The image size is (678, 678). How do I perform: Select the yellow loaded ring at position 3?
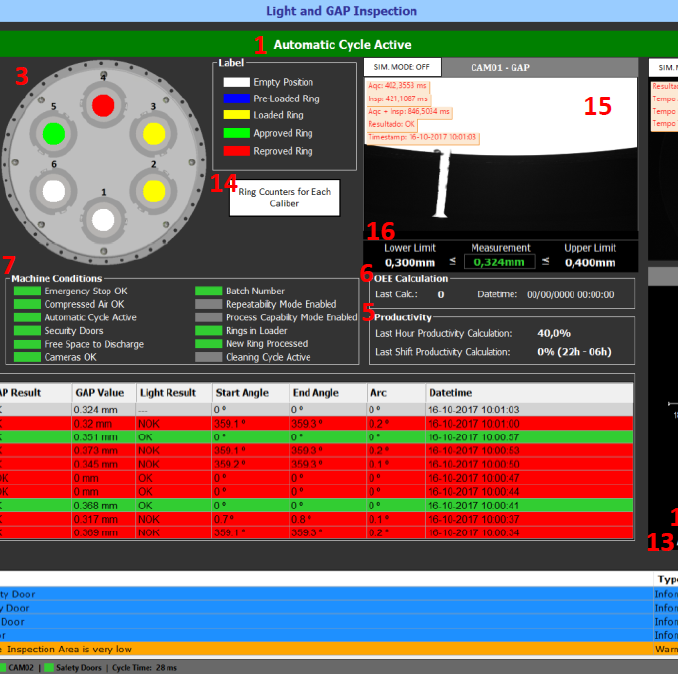(153, 132)
